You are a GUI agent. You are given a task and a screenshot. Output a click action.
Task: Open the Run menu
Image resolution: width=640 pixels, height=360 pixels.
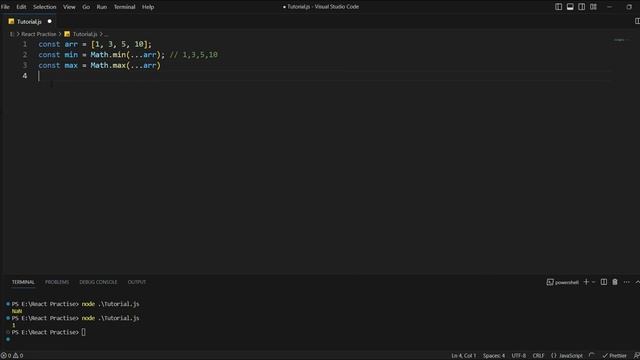[x=102, y=7]
